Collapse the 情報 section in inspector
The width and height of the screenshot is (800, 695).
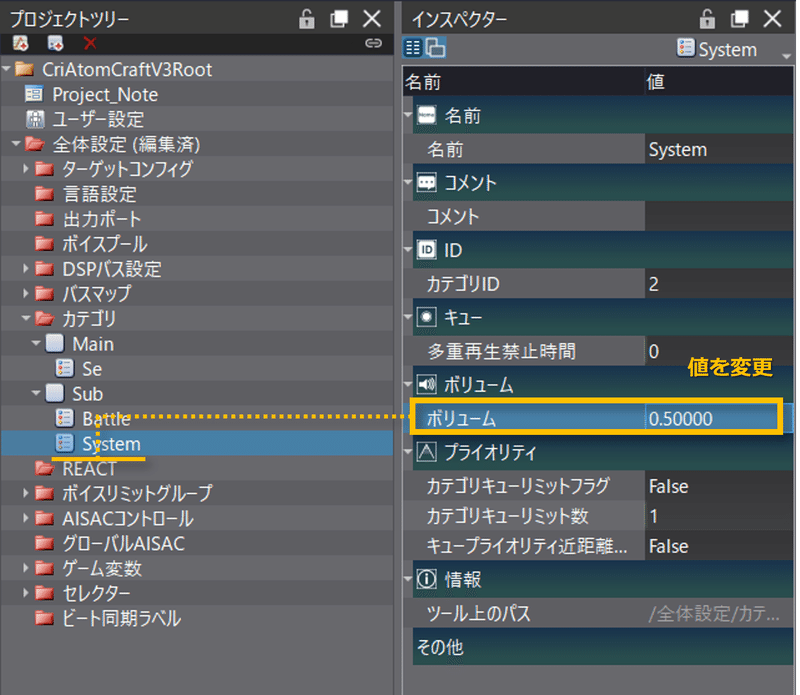point(408,579)
